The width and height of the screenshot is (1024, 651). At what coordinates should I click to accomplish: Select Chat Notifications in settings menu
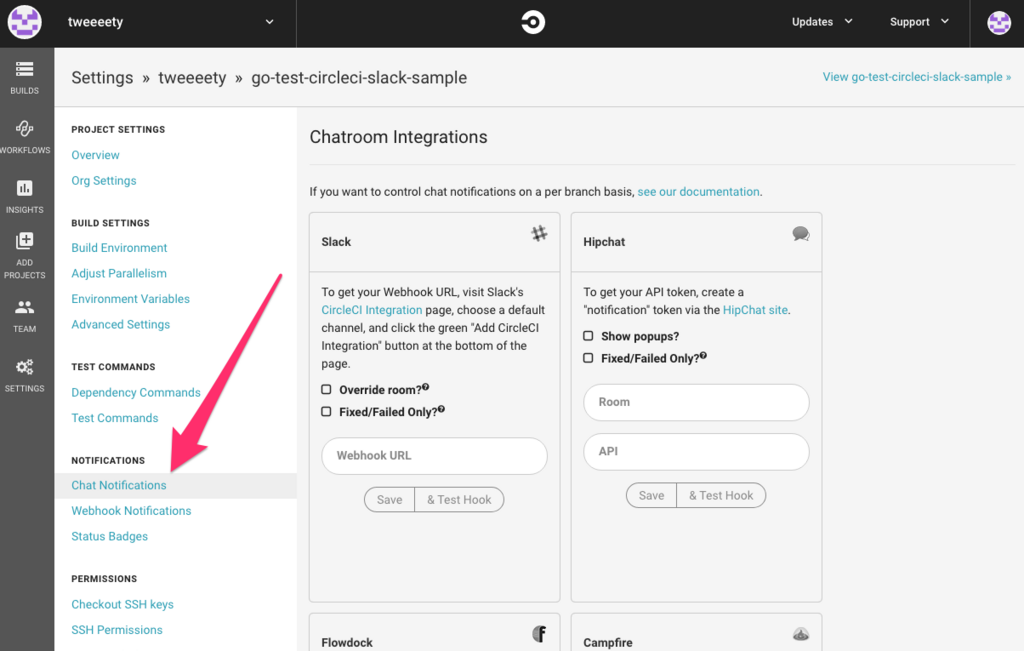click(x=119, y=486)
